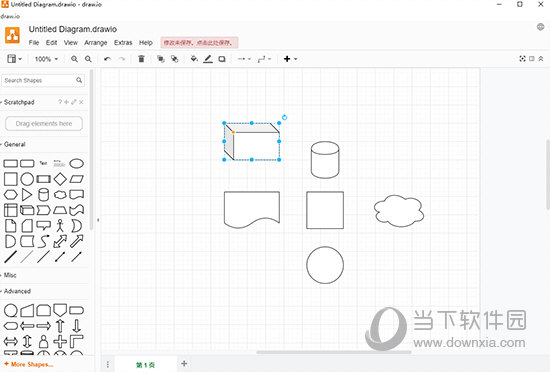Click the Untitled Diagram.drawio file title
This screenshot has width=550, height=372.
[73, 29]
